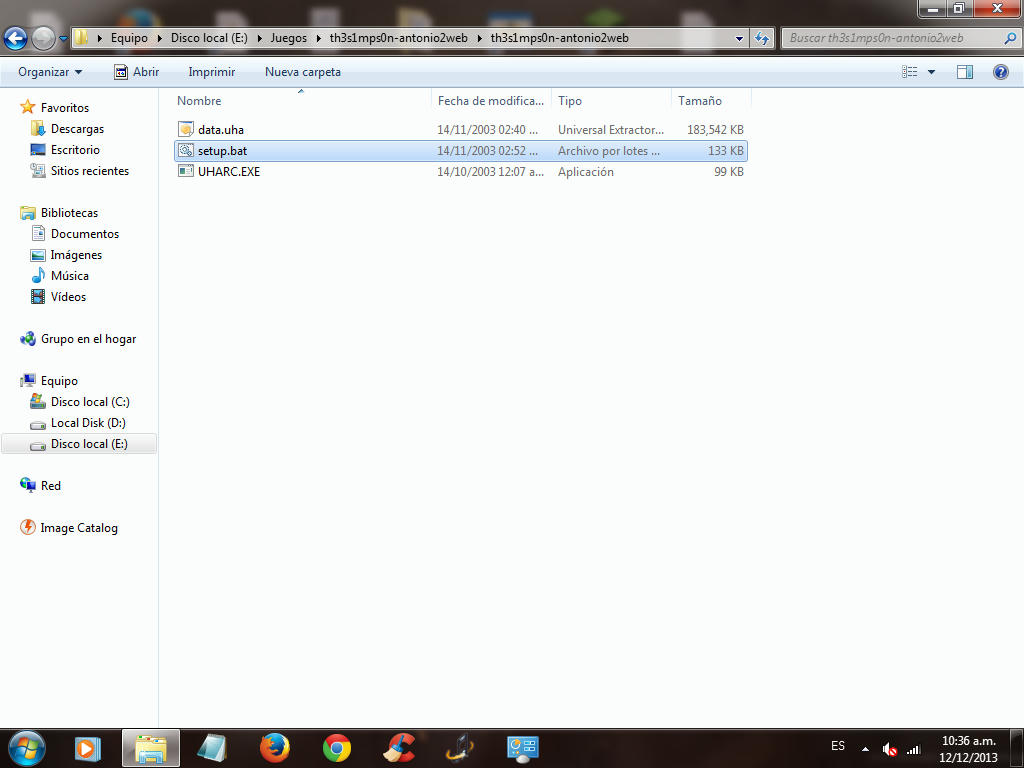
Task: Mute the volume speaker tray icon
Action: [889, 749]
